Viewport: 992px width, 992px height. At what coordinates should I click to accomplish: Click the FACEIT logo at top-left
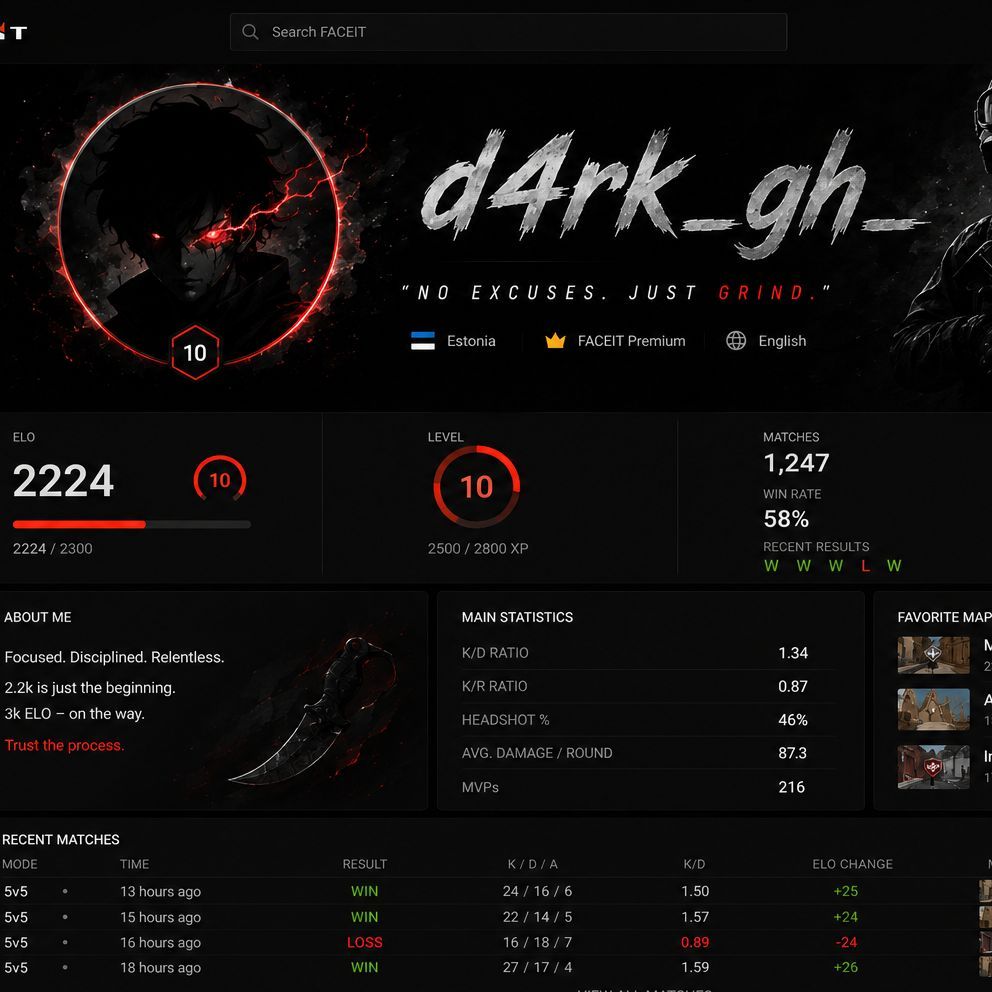(13, 31)
